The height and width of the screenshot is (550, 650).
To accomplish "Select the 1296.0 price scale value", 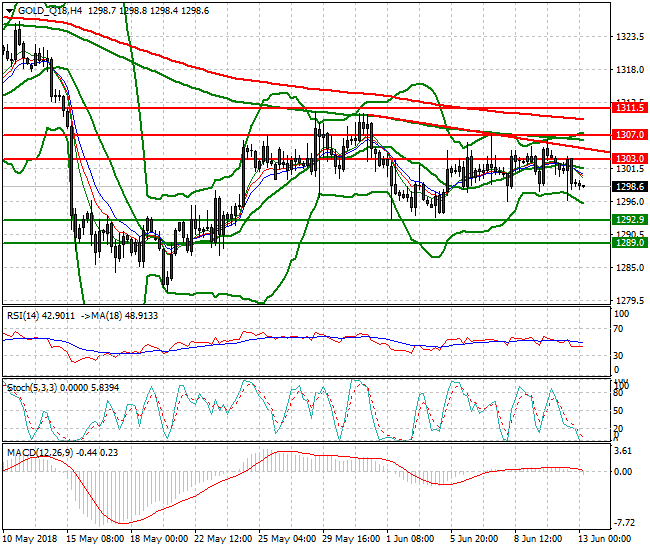I will [x=630, y=202].
